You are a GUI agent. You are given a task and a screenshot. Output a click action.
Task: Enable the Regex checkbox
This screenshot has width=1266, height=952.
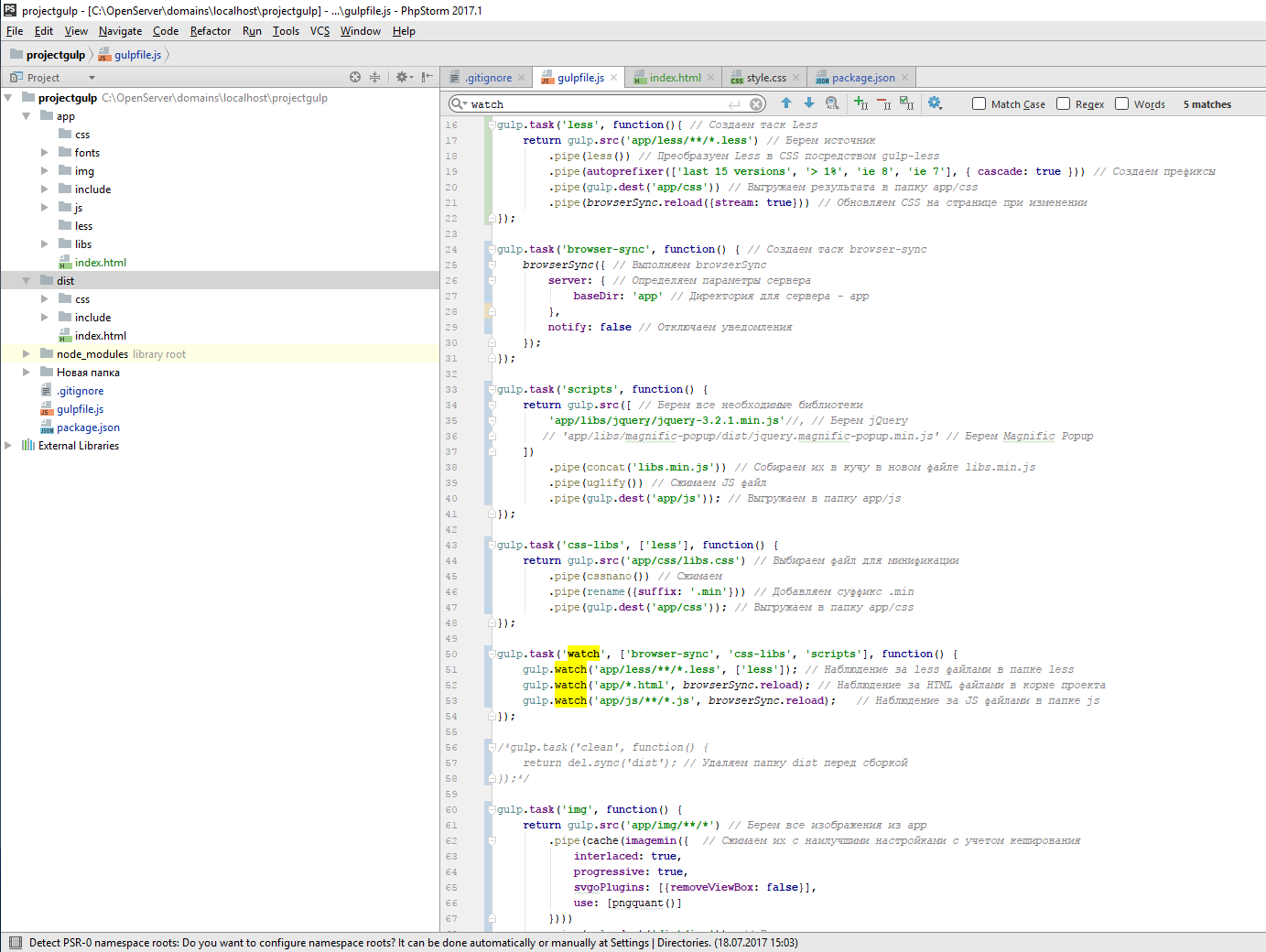click(x=1064, y=103)
